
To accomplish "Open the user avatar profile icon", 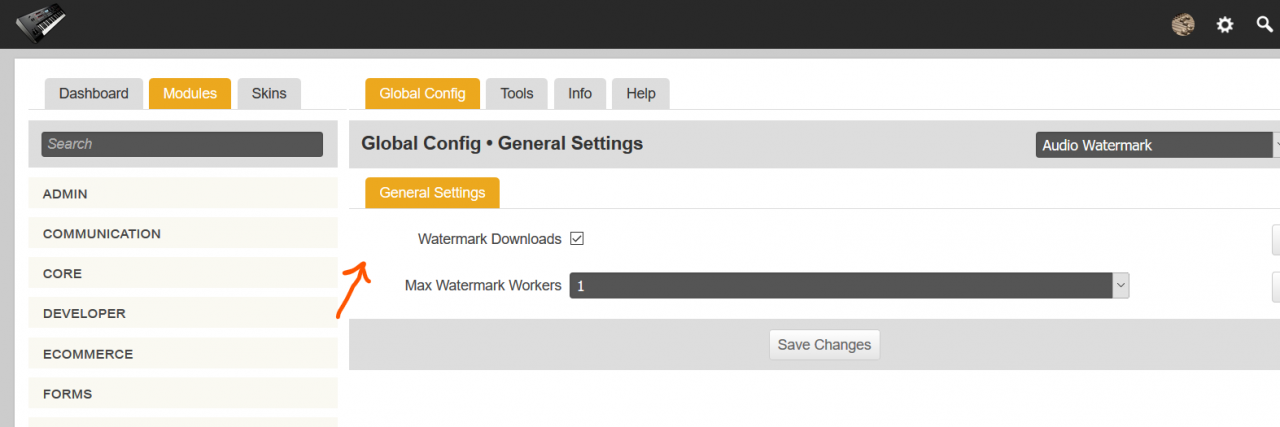I will point(1183,25).
